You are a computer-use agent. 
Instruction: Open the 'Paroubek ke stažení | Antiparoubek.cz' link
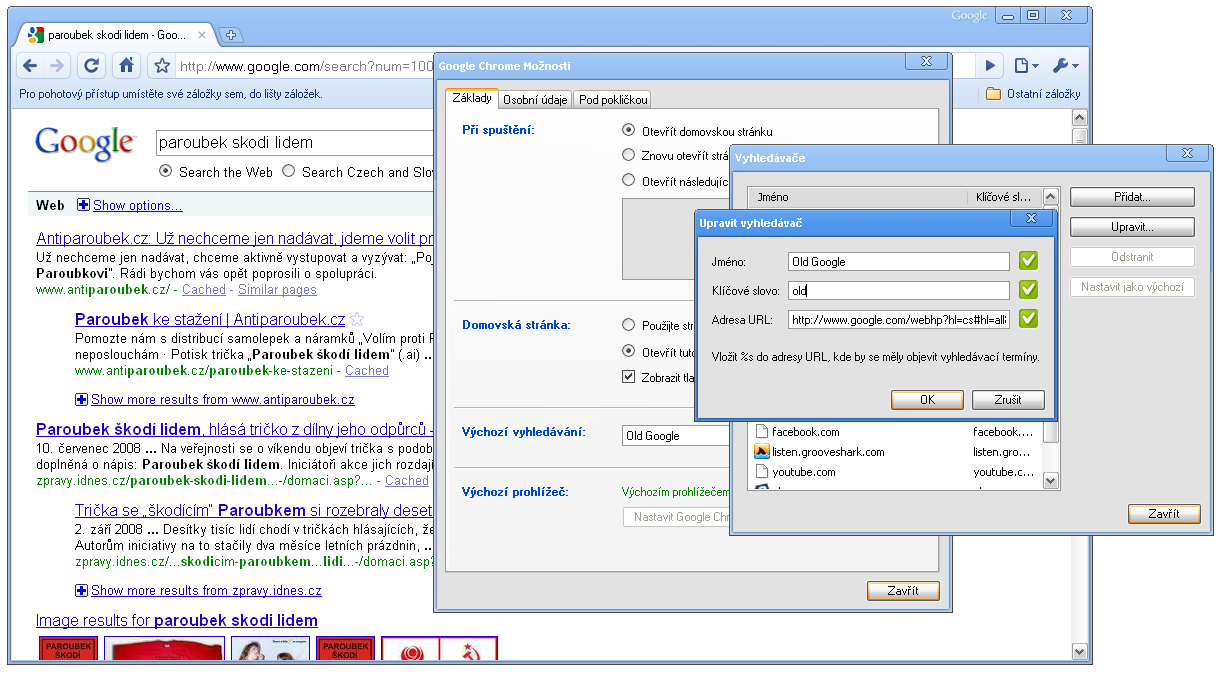(x=210, y=320)
